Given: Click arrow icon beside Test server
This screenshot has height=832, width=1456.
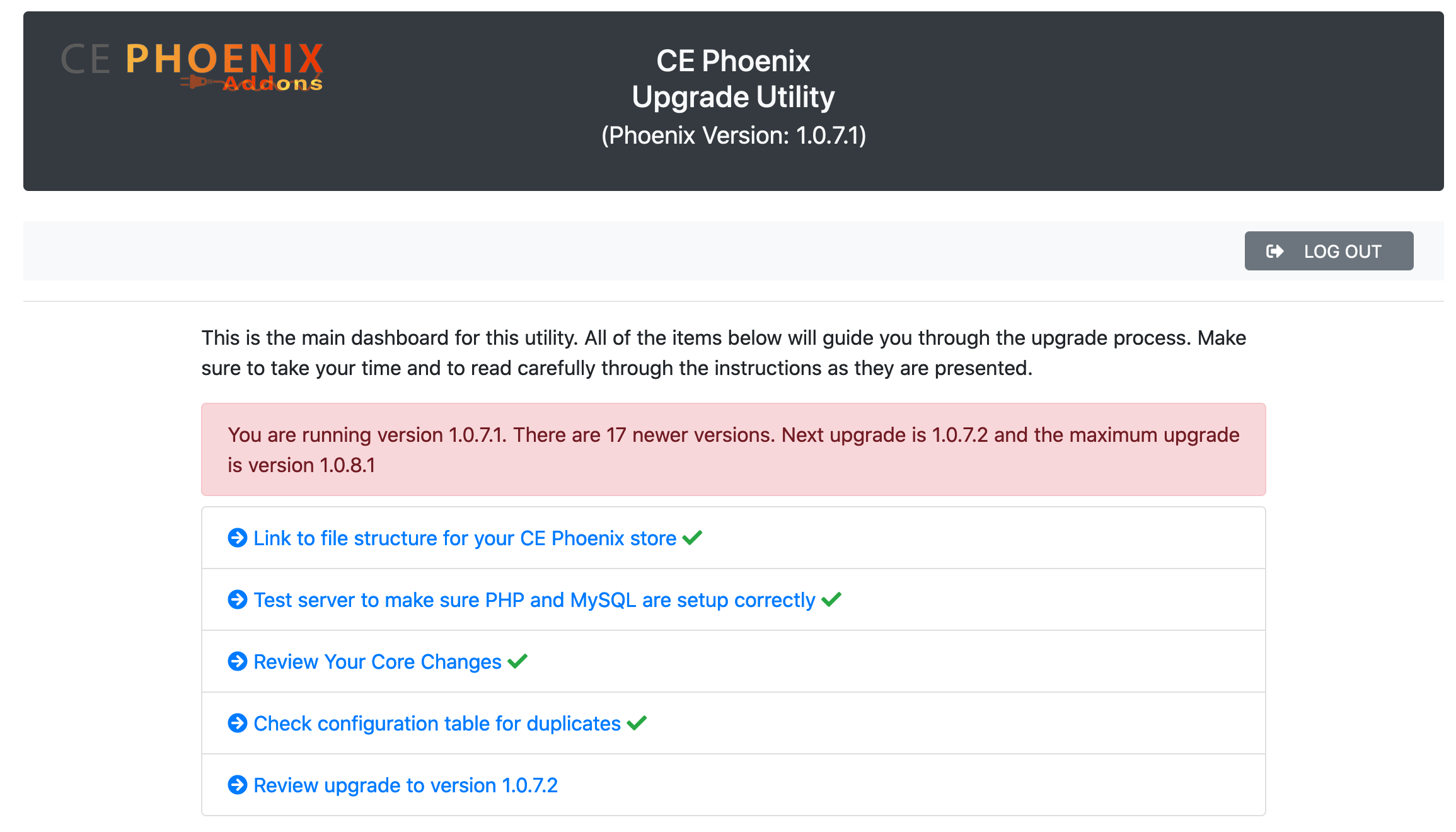Looking at the screenshot, I should coord(238,599).
